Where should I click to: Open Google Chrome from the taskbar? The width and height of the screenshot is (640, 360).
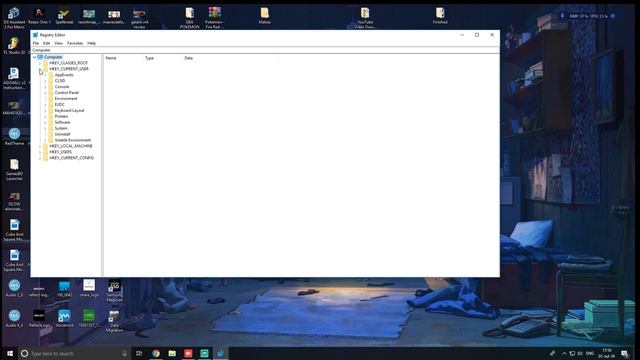(x=156, y=353)
